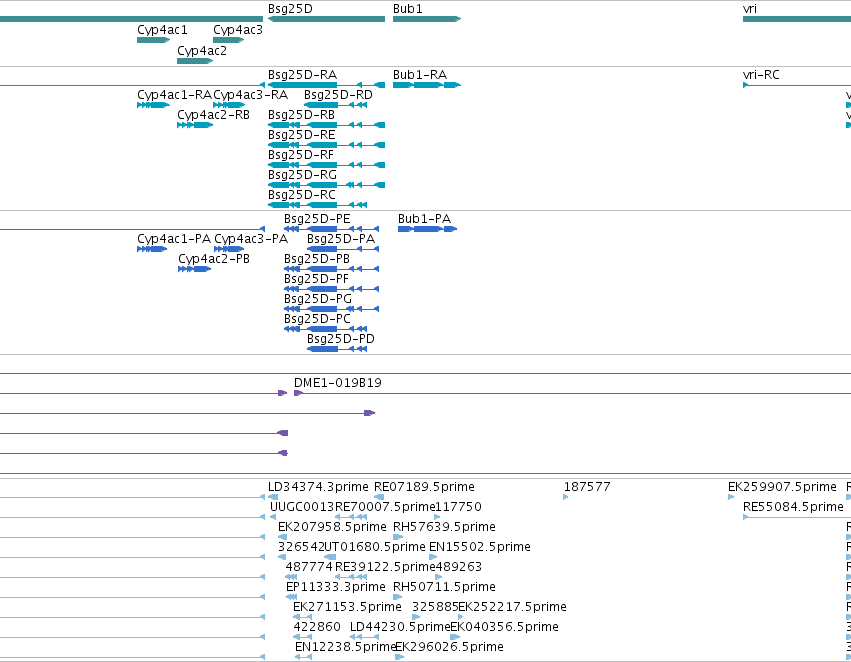Screen dimensions: 851x662
Task: Click the RE39122.5prime EST label
Action: (385, 567)
